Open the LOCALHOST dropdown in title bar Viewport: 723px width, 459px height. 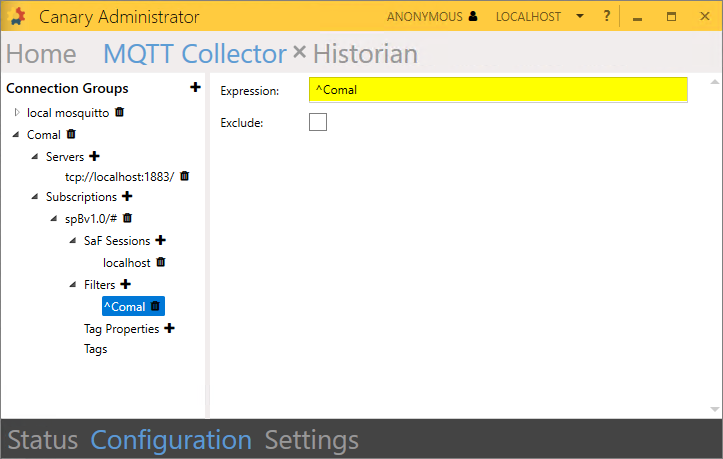(580, 17)
